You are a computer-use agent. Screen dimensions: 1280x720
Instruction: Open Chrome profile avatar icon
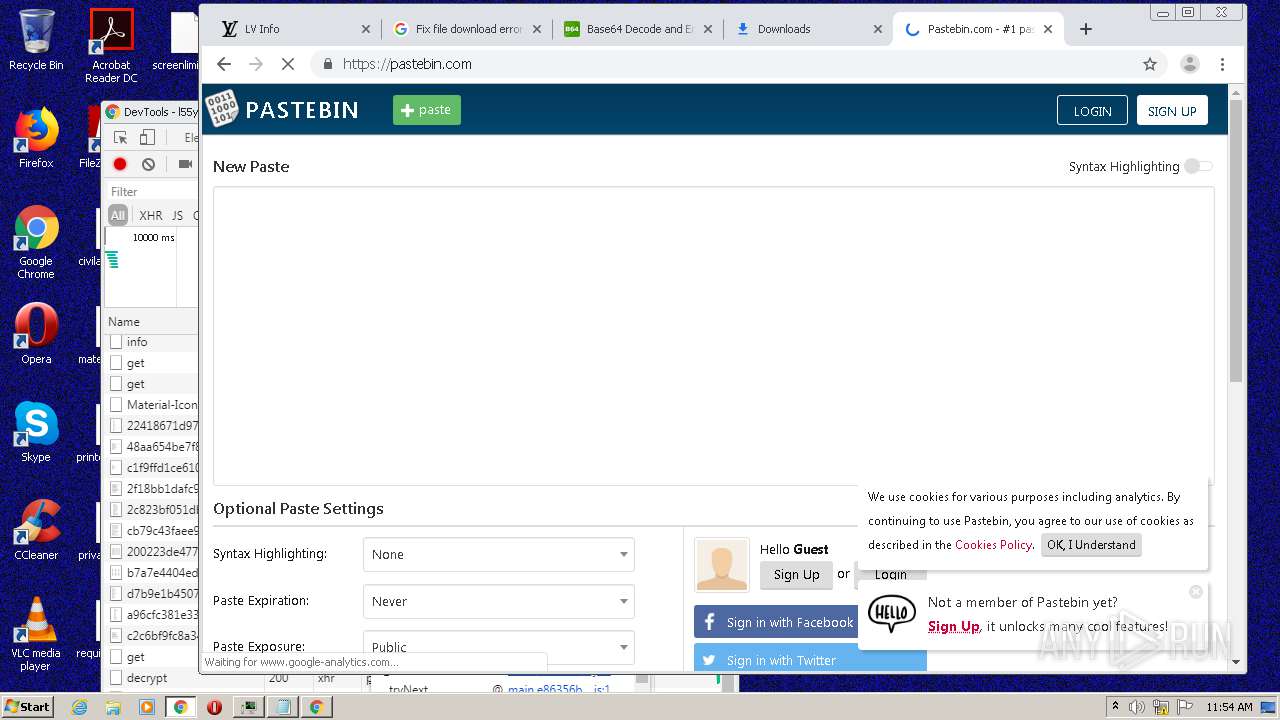coord(1190,64)
